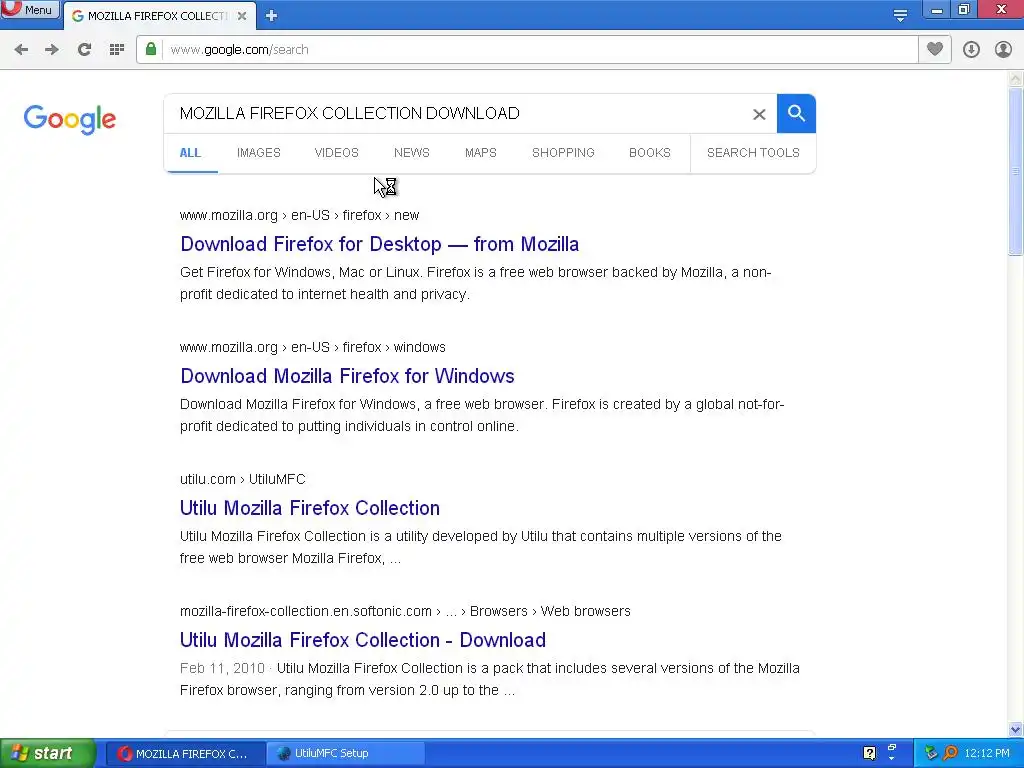Image resolution: width=1024 pixels, height=768 pixels.
Task: Click the address bar URL field
Action: click(x=539, y=50)
